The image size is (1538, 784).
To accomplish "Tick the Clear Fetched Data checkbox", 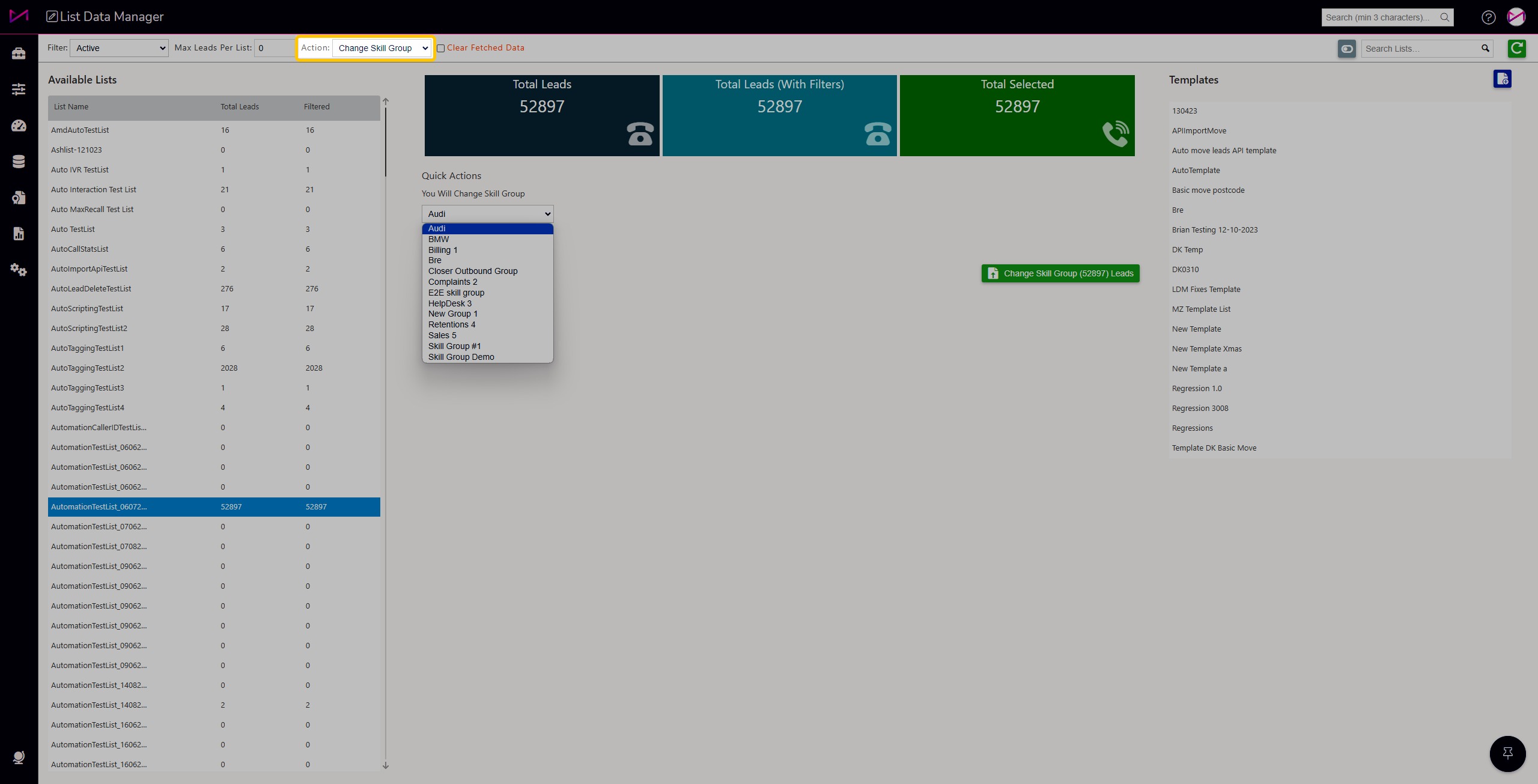I will tap(440, 48).
